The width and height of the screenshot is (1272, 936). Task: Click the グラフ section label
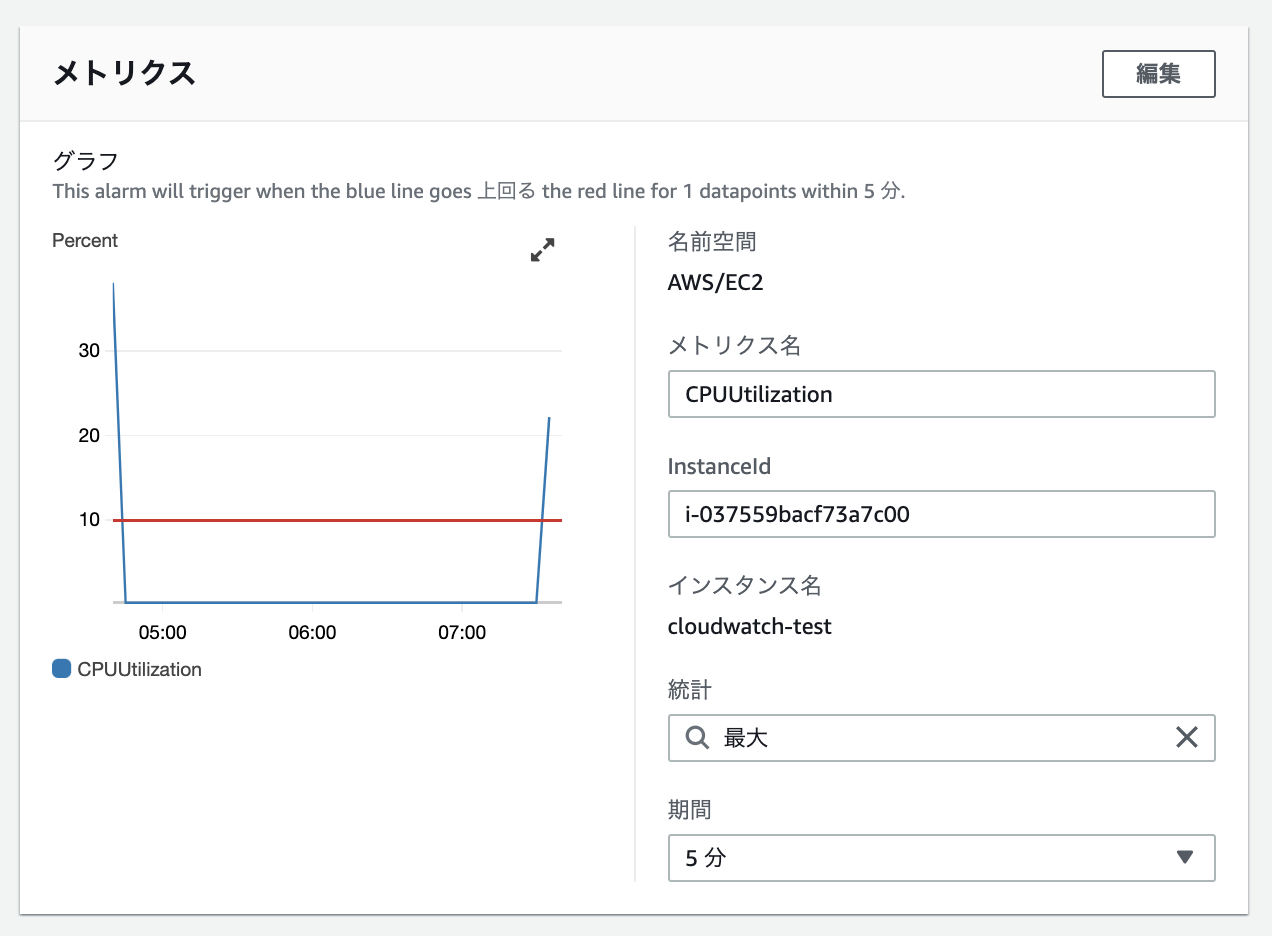point(85,160)
